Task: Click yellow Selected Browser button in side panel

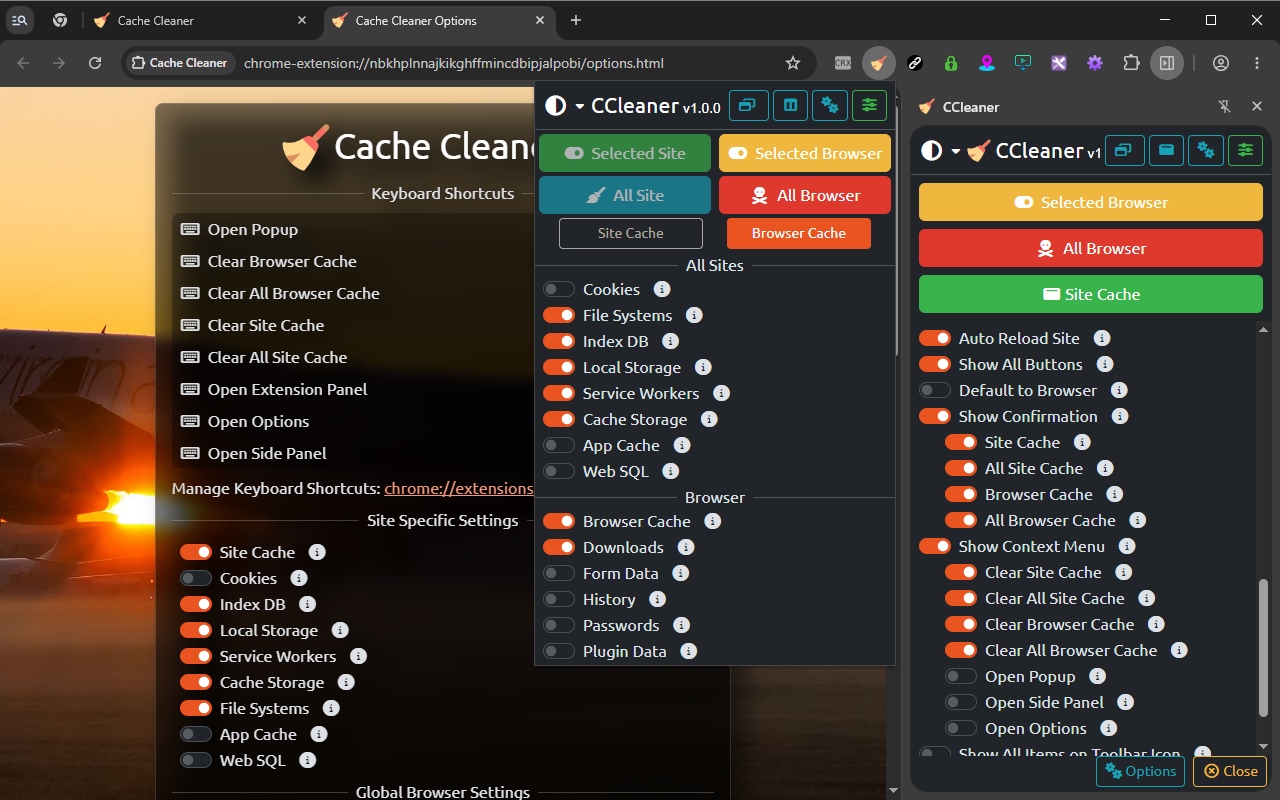Action: 1091,202
